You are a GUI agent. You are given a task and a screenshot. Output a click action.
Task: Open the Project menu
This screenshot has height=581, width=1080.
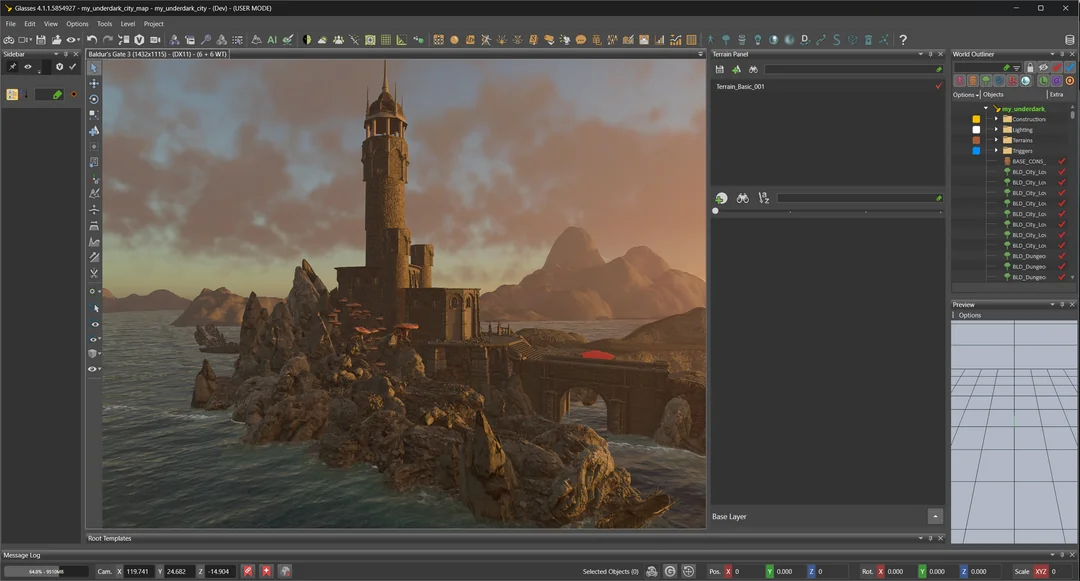click(154, 23)
